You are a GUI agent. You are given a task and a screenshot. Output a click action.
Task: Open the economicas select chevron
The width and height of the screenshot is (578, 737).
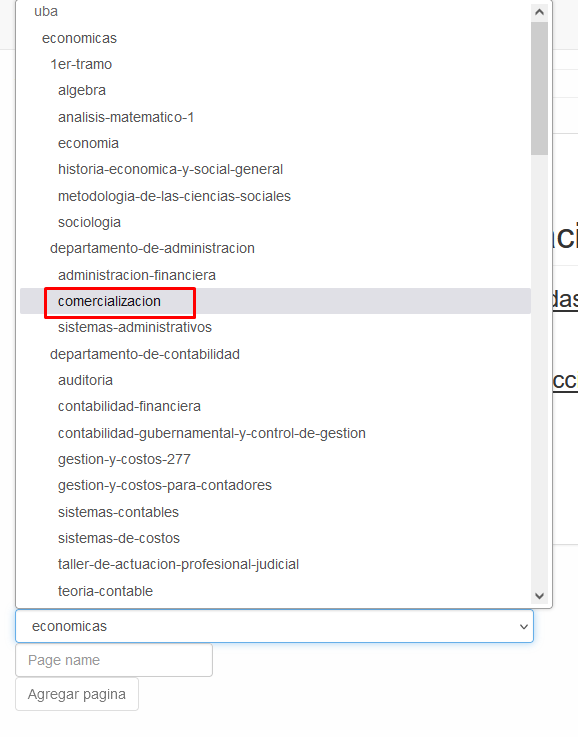point(523,626)
